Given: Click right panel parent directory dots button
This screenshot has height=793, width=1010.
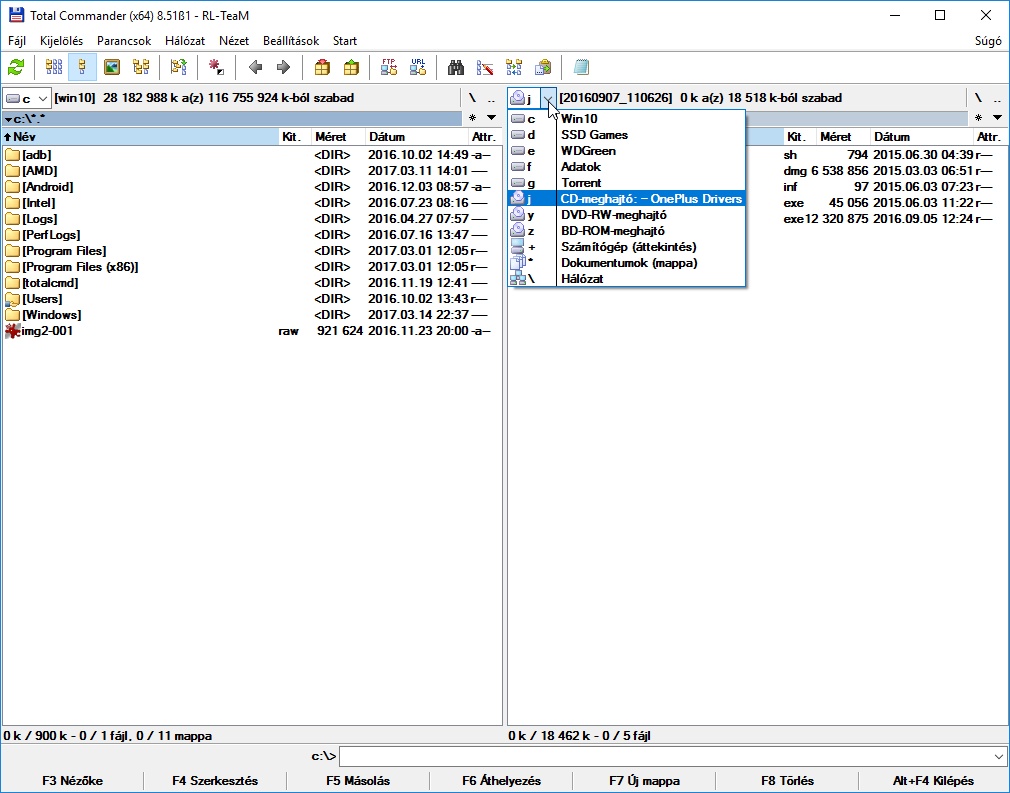Looking at the screenshot, I should (997, 98).
